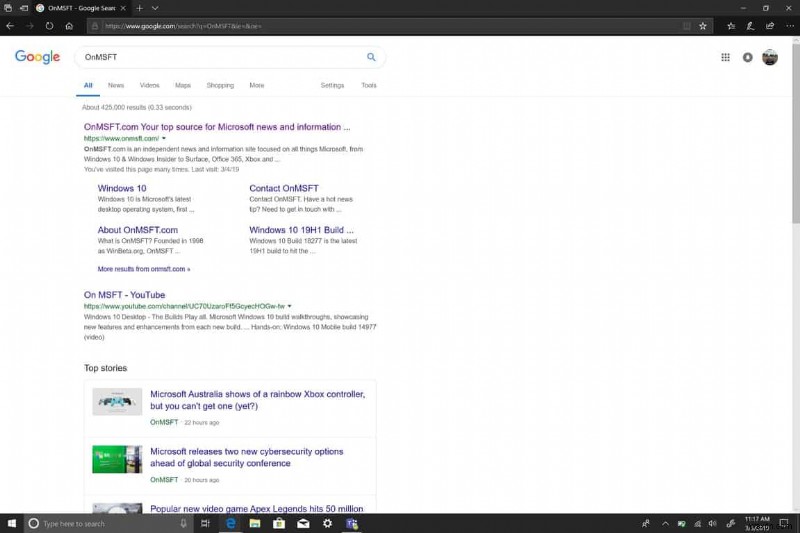Screen dimensions: 800x533
Task: Click the rainbow Xbox controller thumbnail
Action: coord(117,401)
